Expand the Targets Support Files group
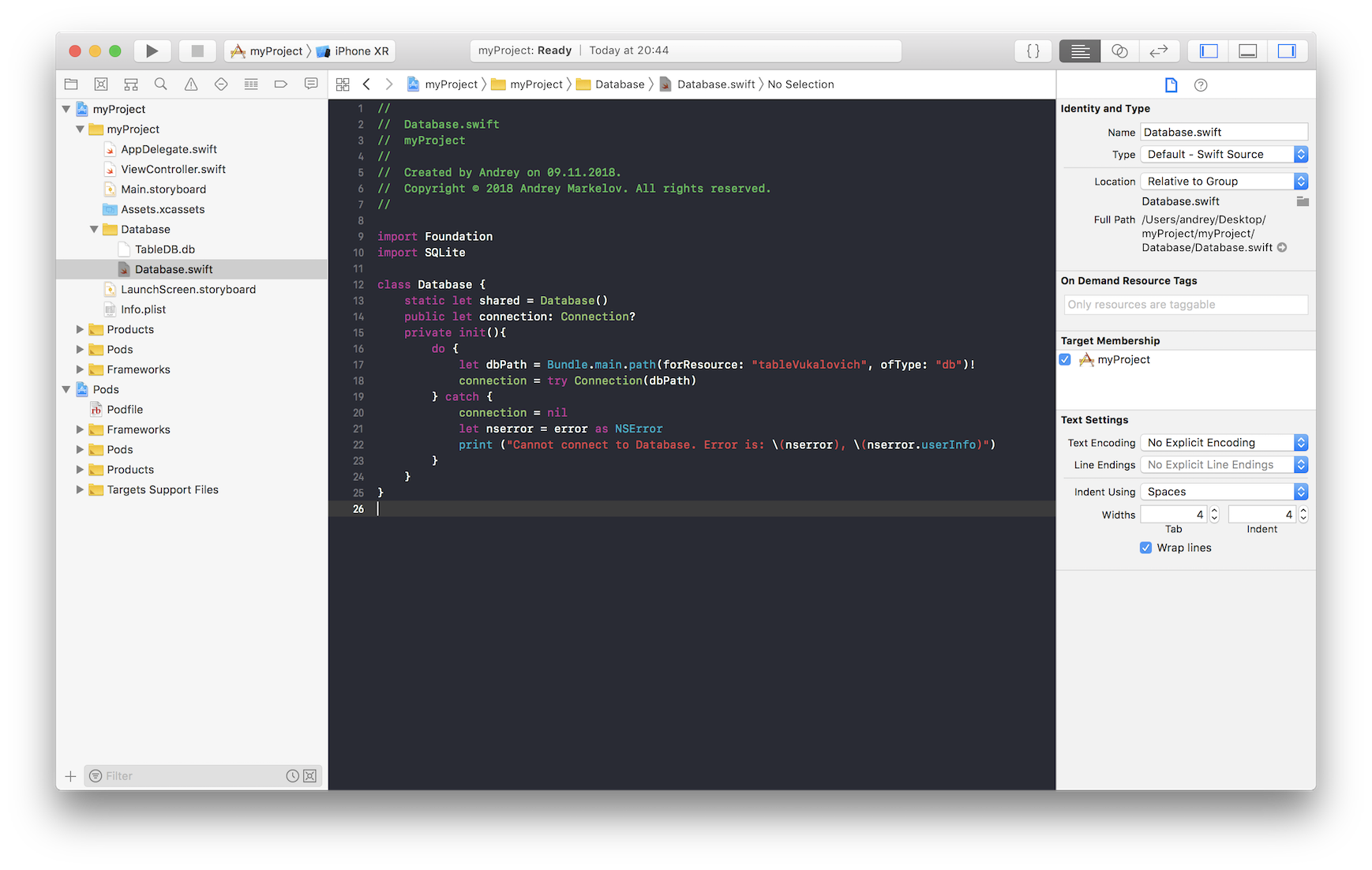1372x870 pixels. [x=80, y=490]
